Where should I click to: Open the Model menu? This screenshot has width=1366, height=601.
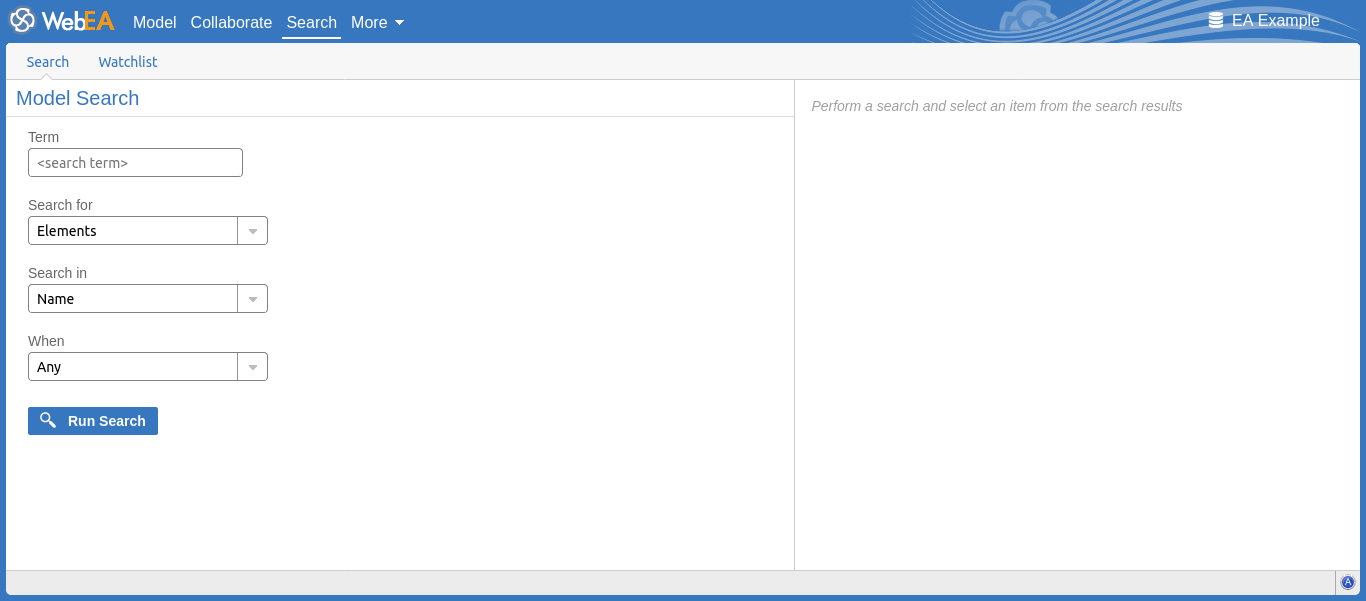(x=154, y=22)
